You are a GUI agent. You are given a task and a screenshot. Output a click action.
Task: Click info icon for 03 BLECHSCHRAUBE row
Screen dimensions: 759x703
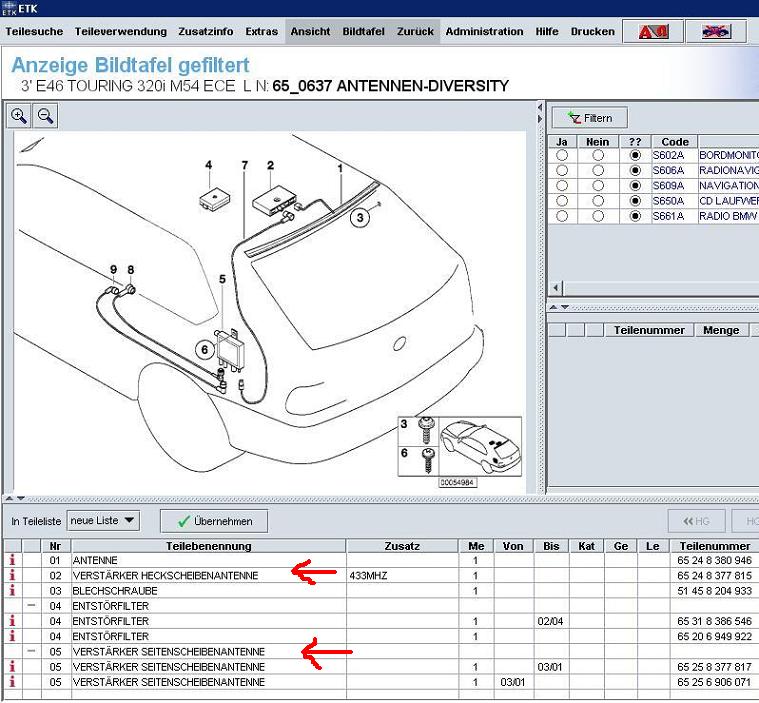click(12, 591)
